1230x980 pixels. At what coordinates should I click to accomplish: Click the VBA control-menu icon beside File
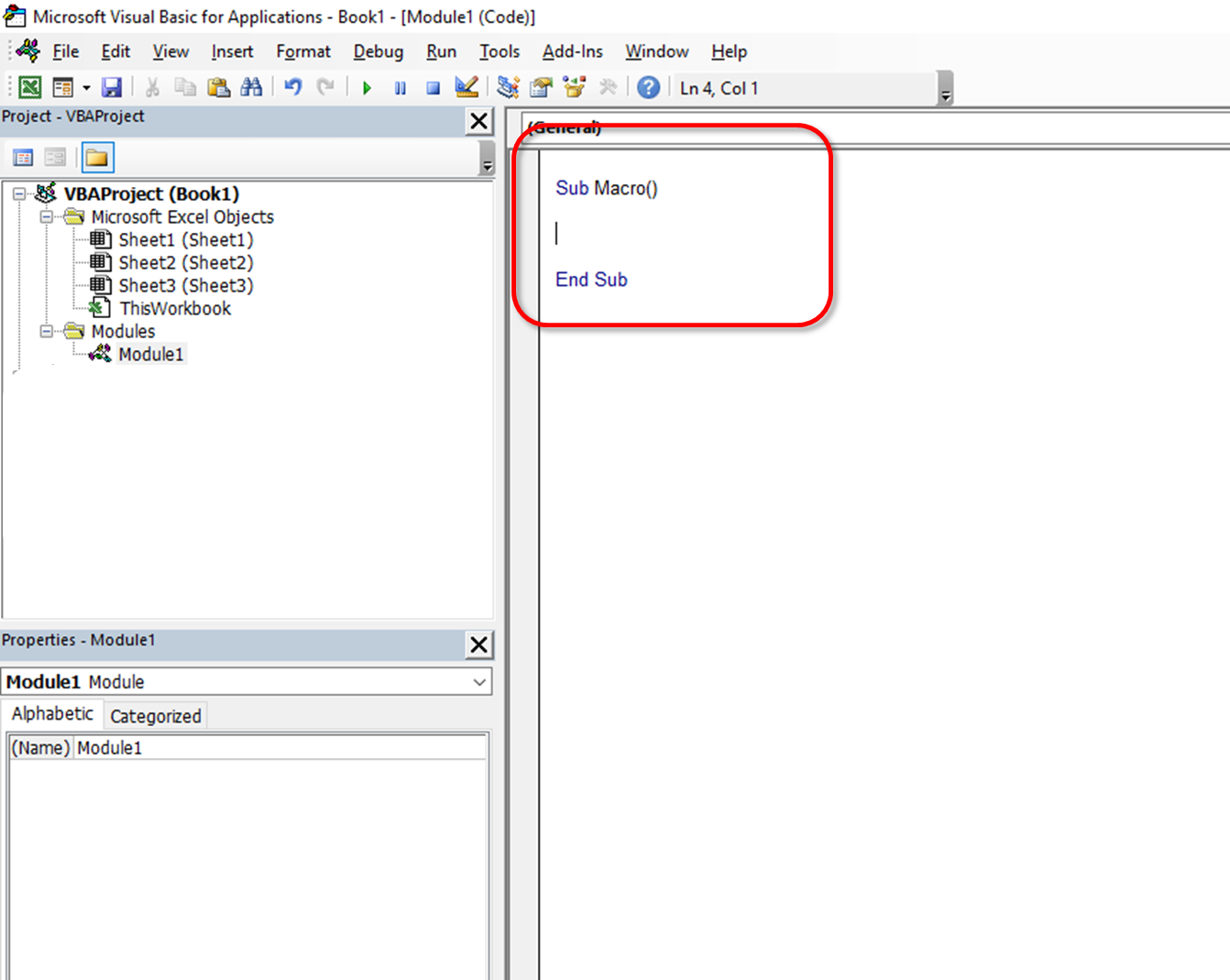tap(27, 51)
